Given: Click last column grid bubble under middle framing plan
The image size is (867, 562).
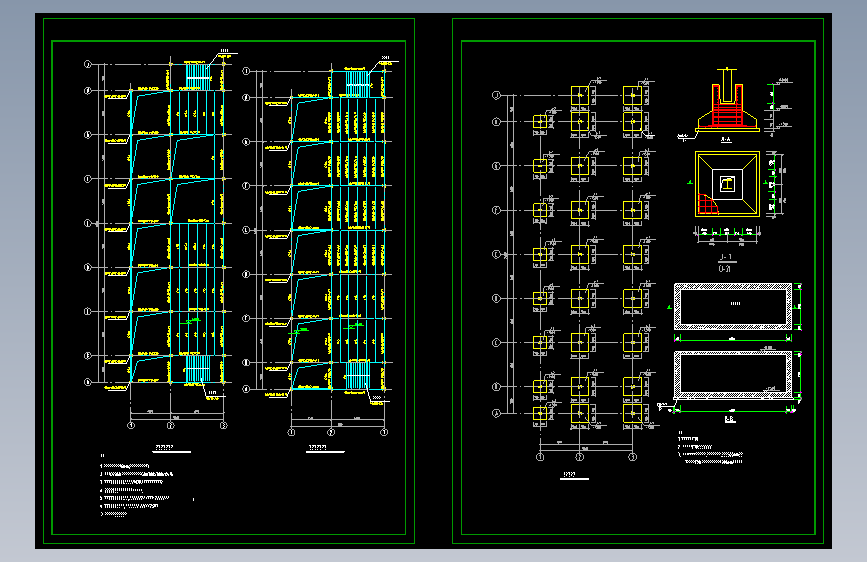Looking at the screenshot, I should (384, 432).
